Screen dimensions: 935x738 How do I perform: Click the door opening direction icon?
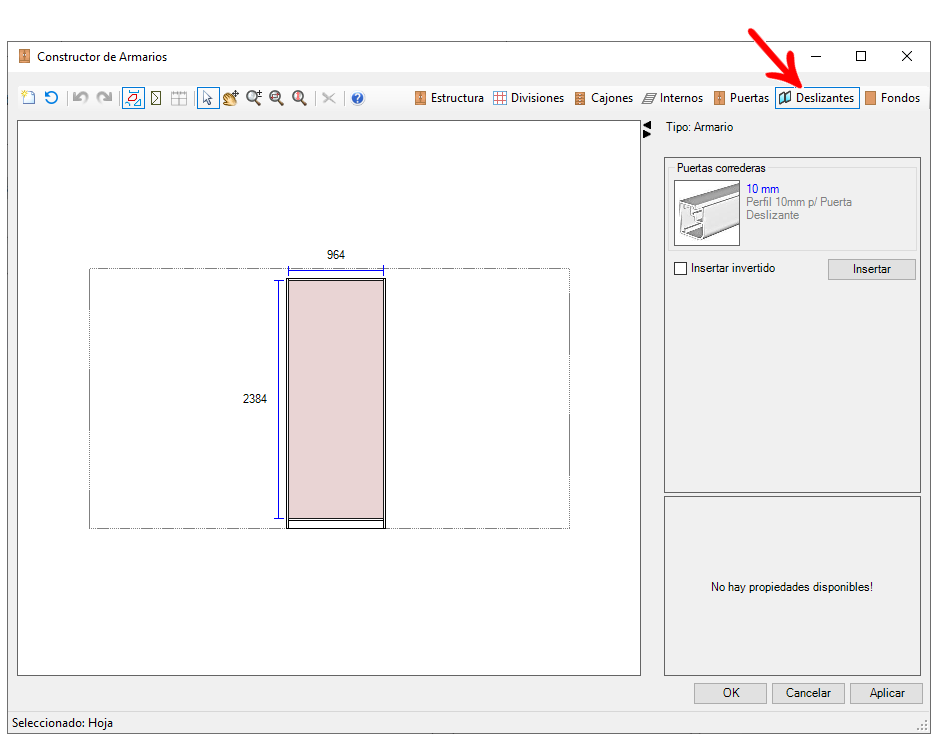pyautogui.click(x=156, y=98)
